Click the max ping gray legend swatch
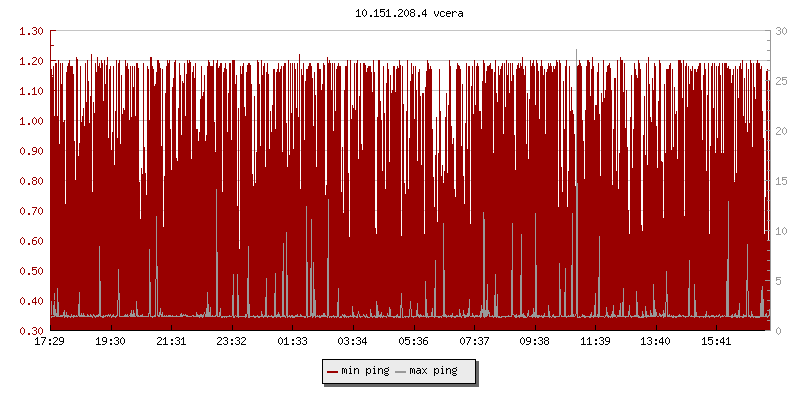Image resolution: width=800 pixels, height=400 pixels. (x=401, y=371)
